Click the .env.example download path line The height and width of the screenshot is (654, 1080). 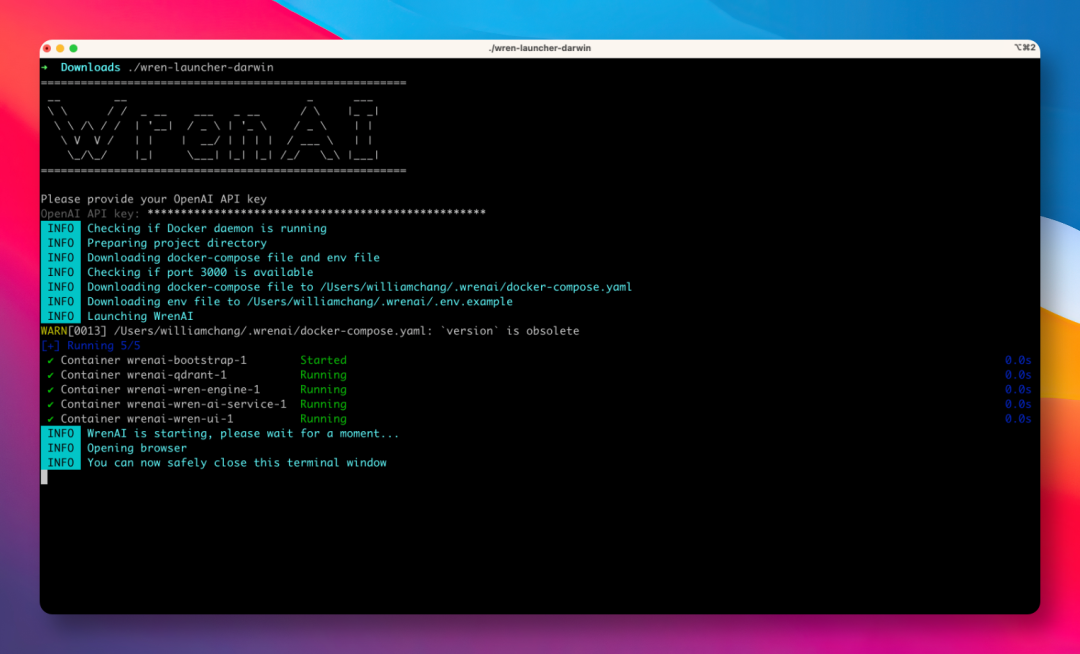(300, 302)
